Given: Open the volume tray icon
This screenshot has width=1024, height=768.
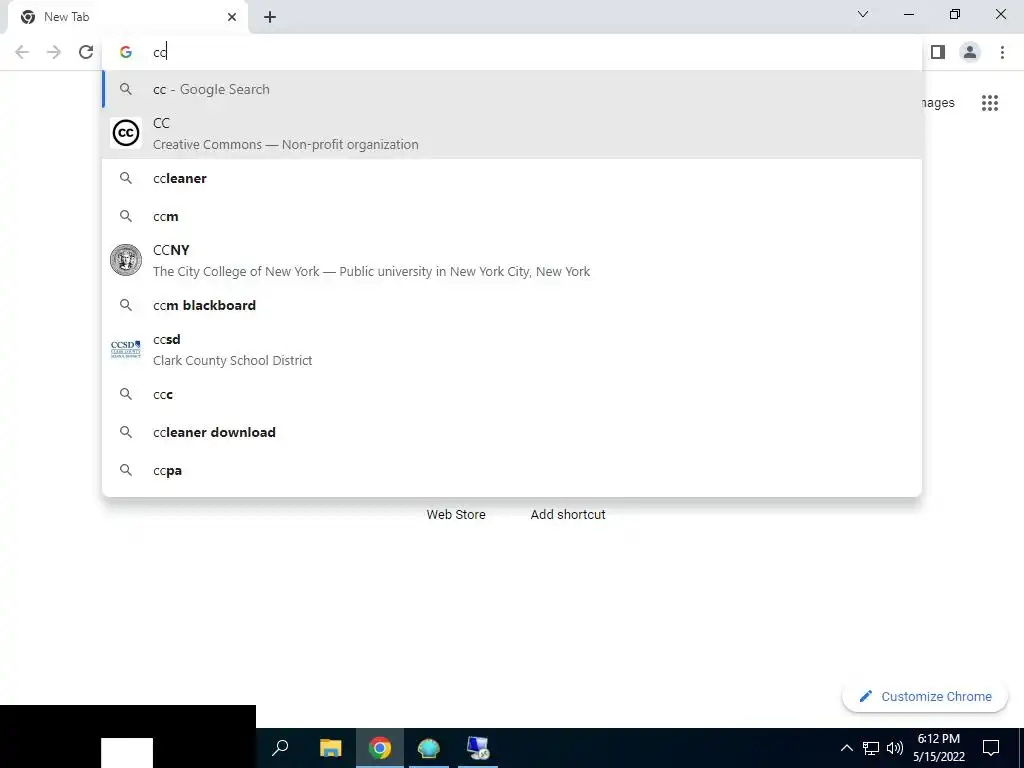Looking at the screenshot, I should [895, 748].
